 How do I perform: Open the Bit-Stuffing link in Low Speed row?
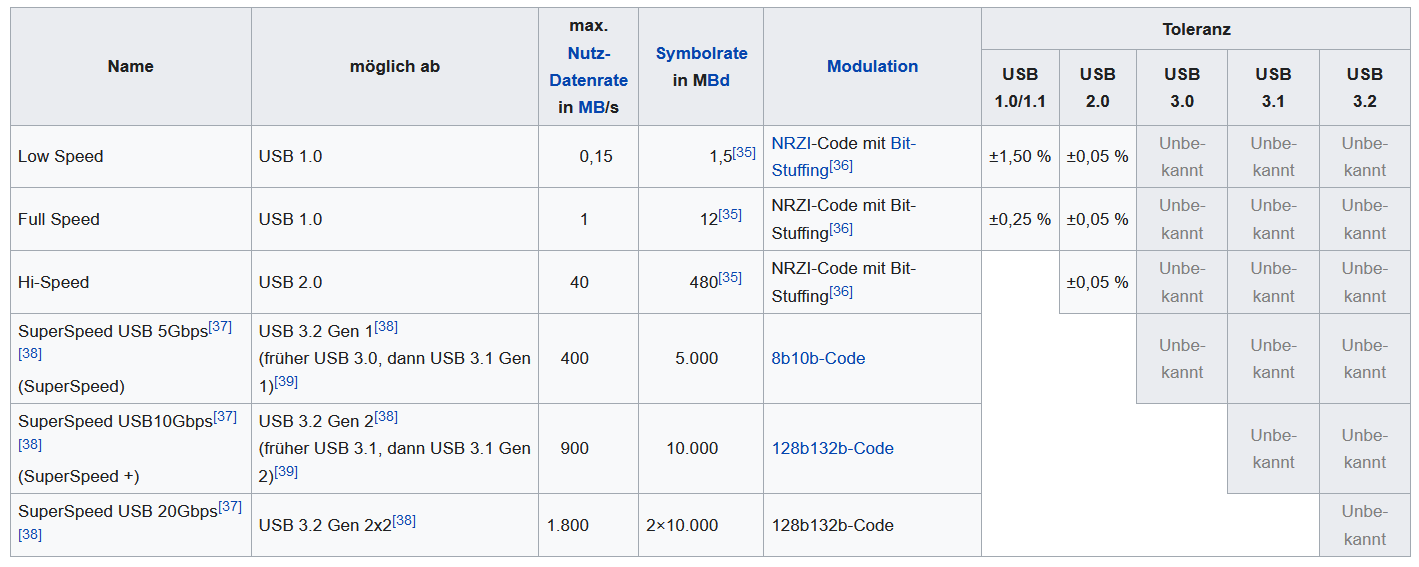coord(843,156)
